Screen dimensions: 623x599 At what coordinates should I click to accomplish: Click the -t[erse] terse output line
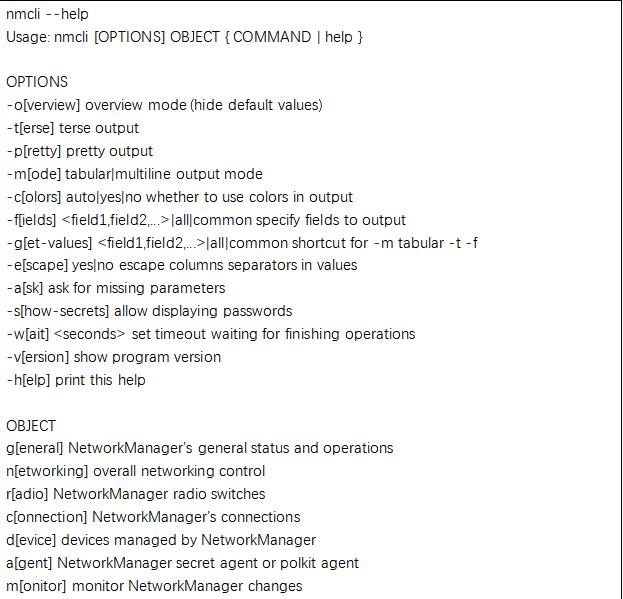(x=73, y=128)
